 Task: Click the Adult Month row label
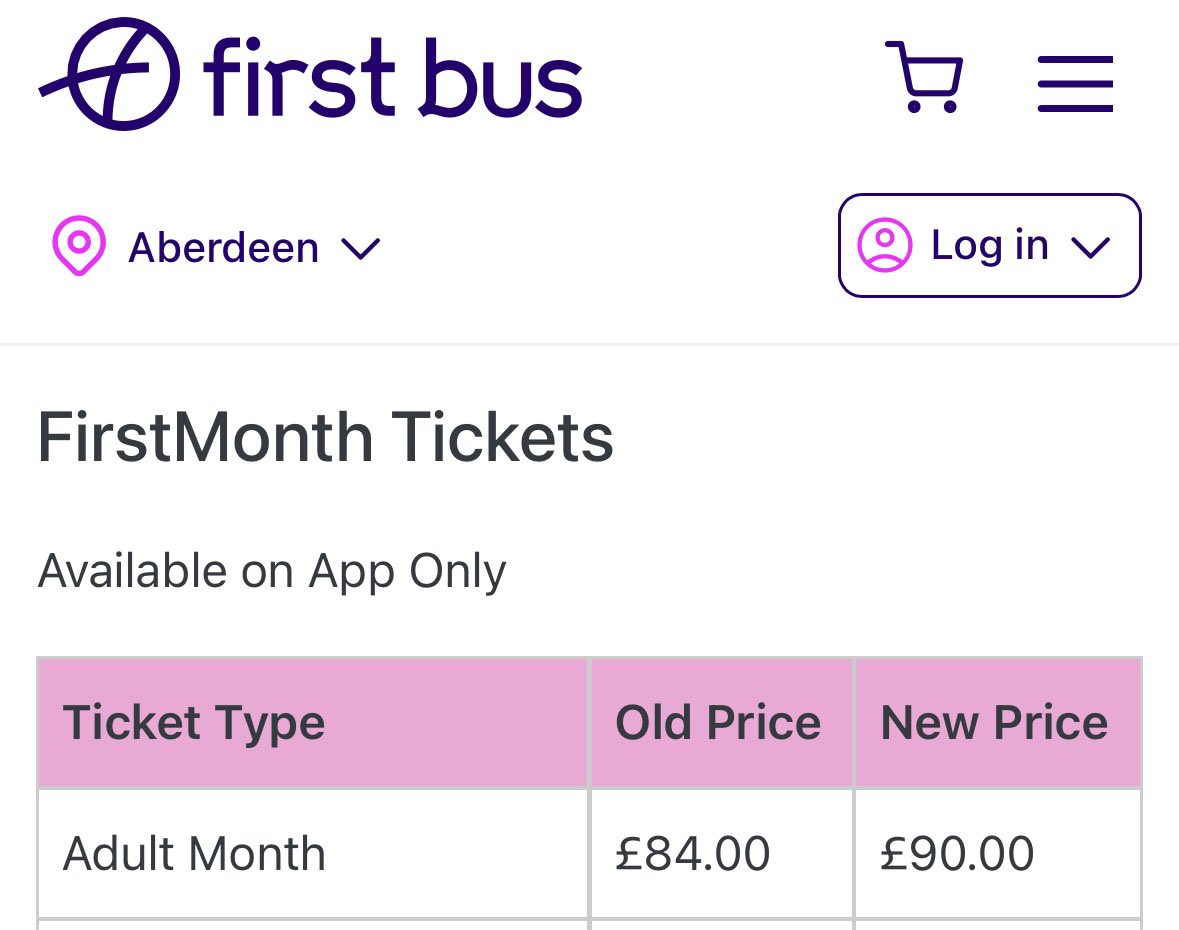coord(194,854)
